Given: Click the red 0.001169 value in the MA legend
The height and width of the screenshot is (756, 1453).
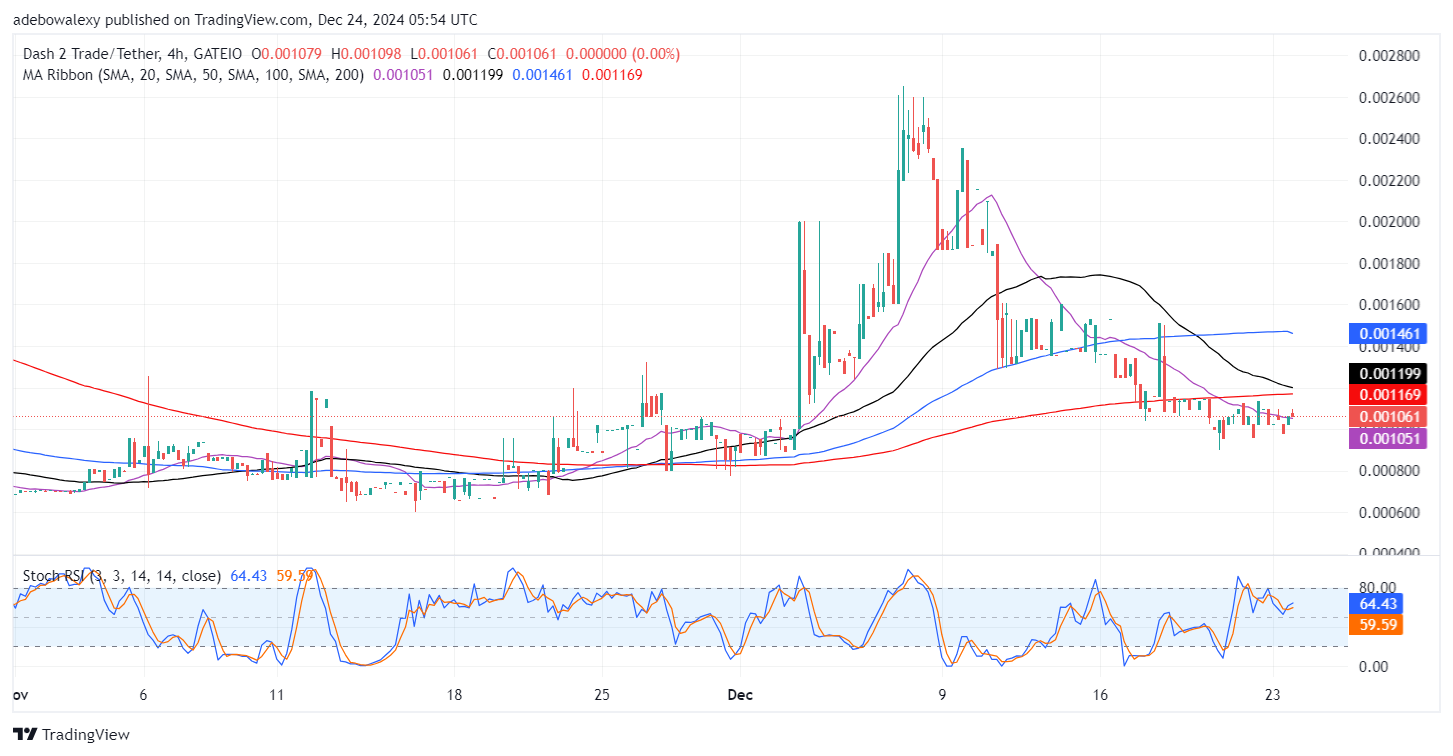Looking at the screenshot, I should point(612,74).
